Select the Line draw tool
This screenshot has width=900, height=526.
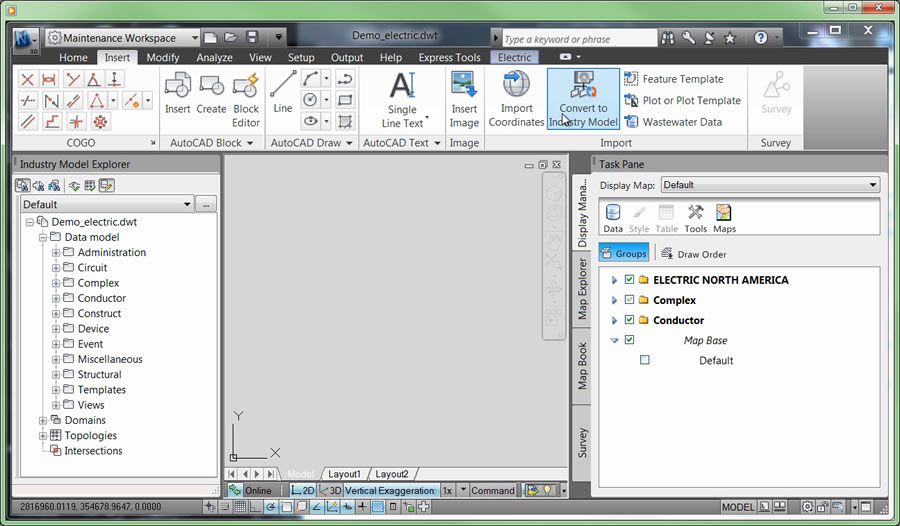[x=283, y=92]
